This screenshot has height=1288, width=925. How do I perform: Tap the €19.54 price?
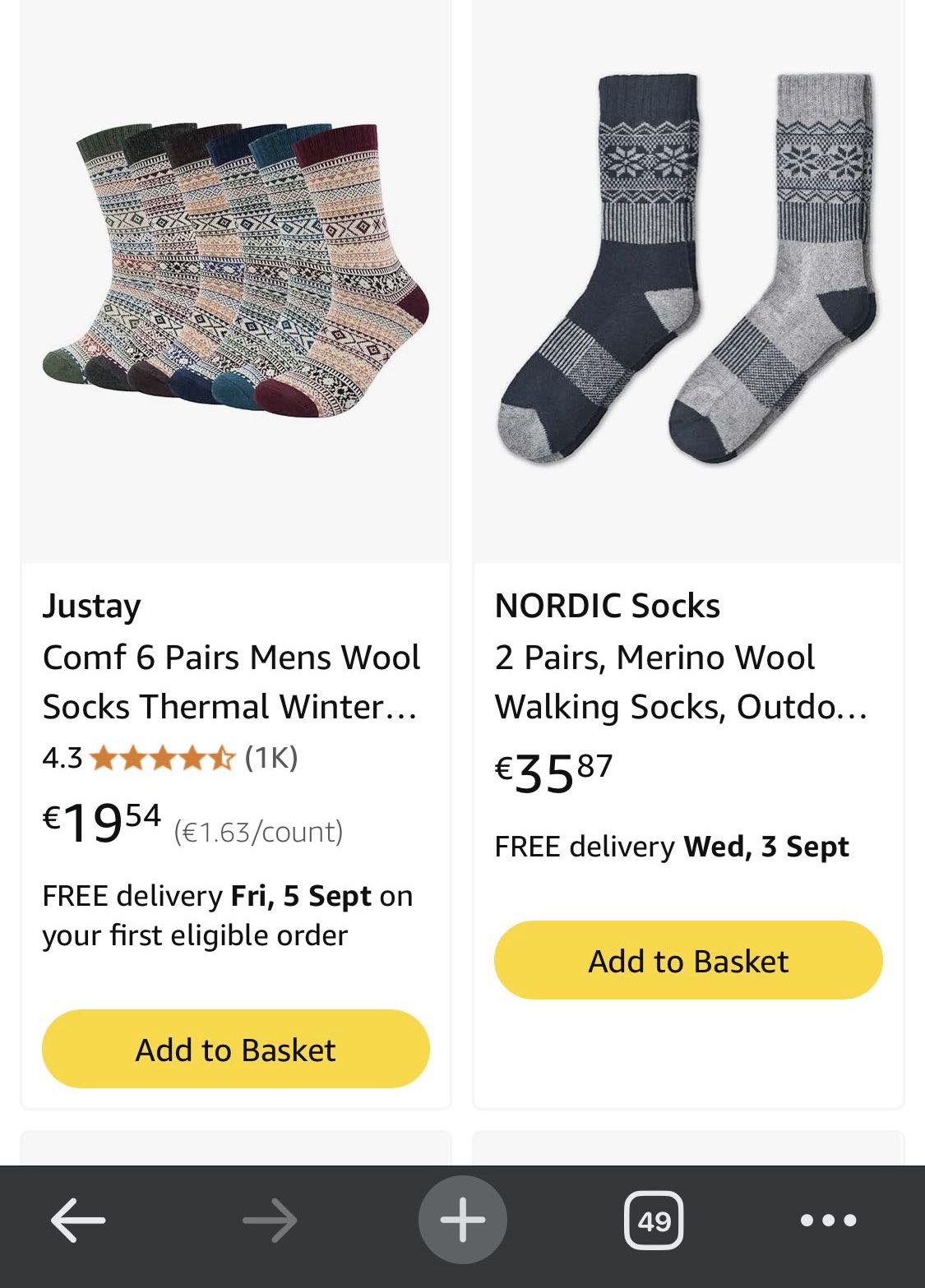click(x=101, y=822)
